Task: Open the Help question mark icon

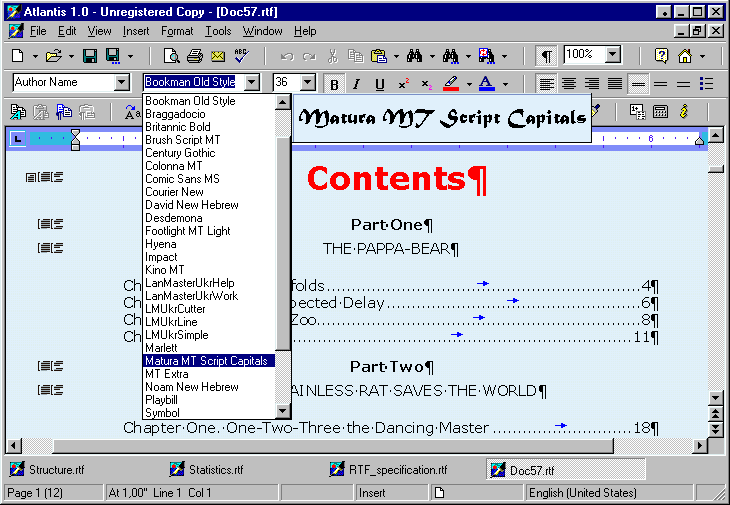Action: [x=661, y=56]
